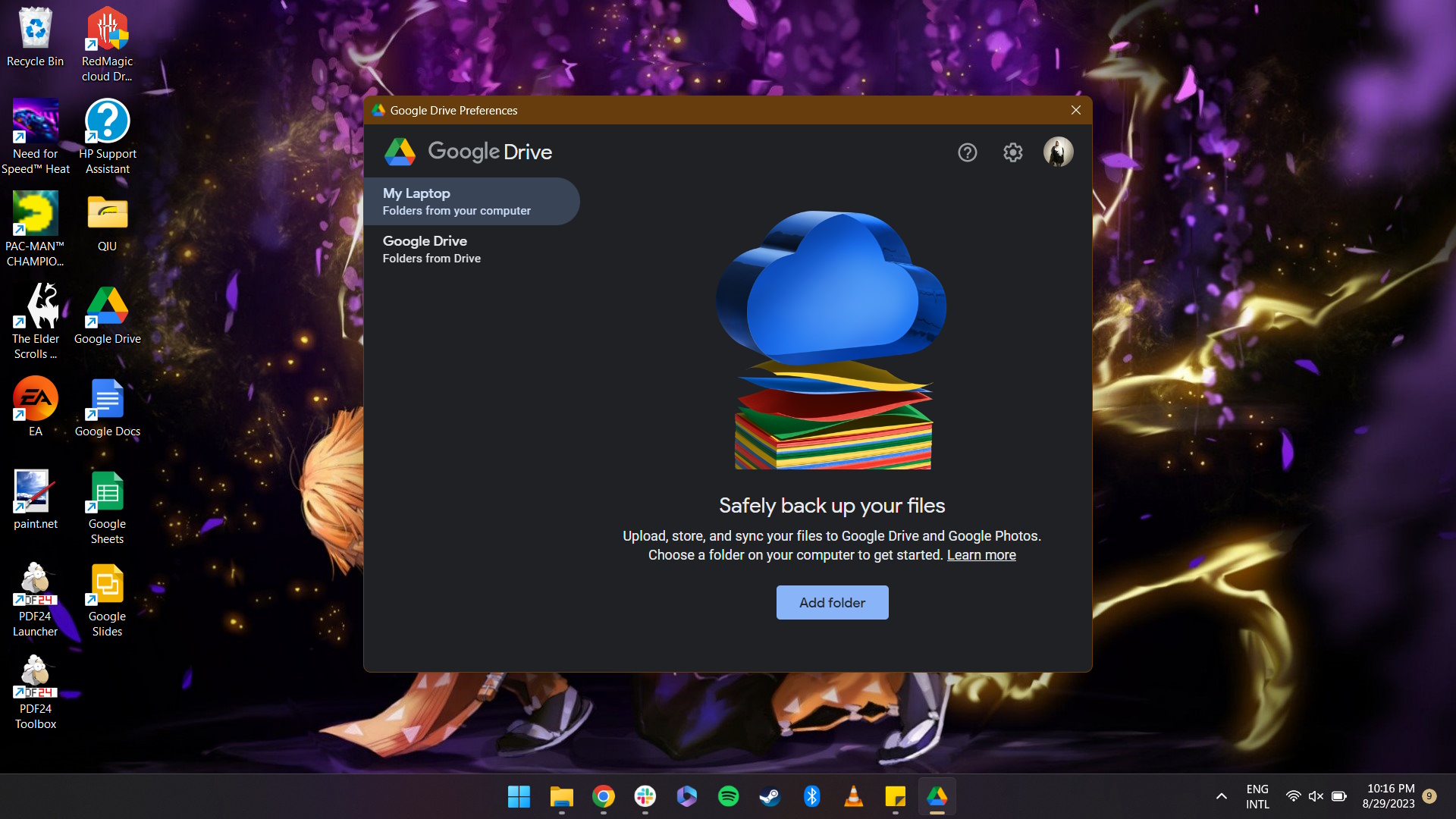The width and height of the screenshot is (1456, 819).
Task: Click the Learn more link
Action: pos(982,555)
